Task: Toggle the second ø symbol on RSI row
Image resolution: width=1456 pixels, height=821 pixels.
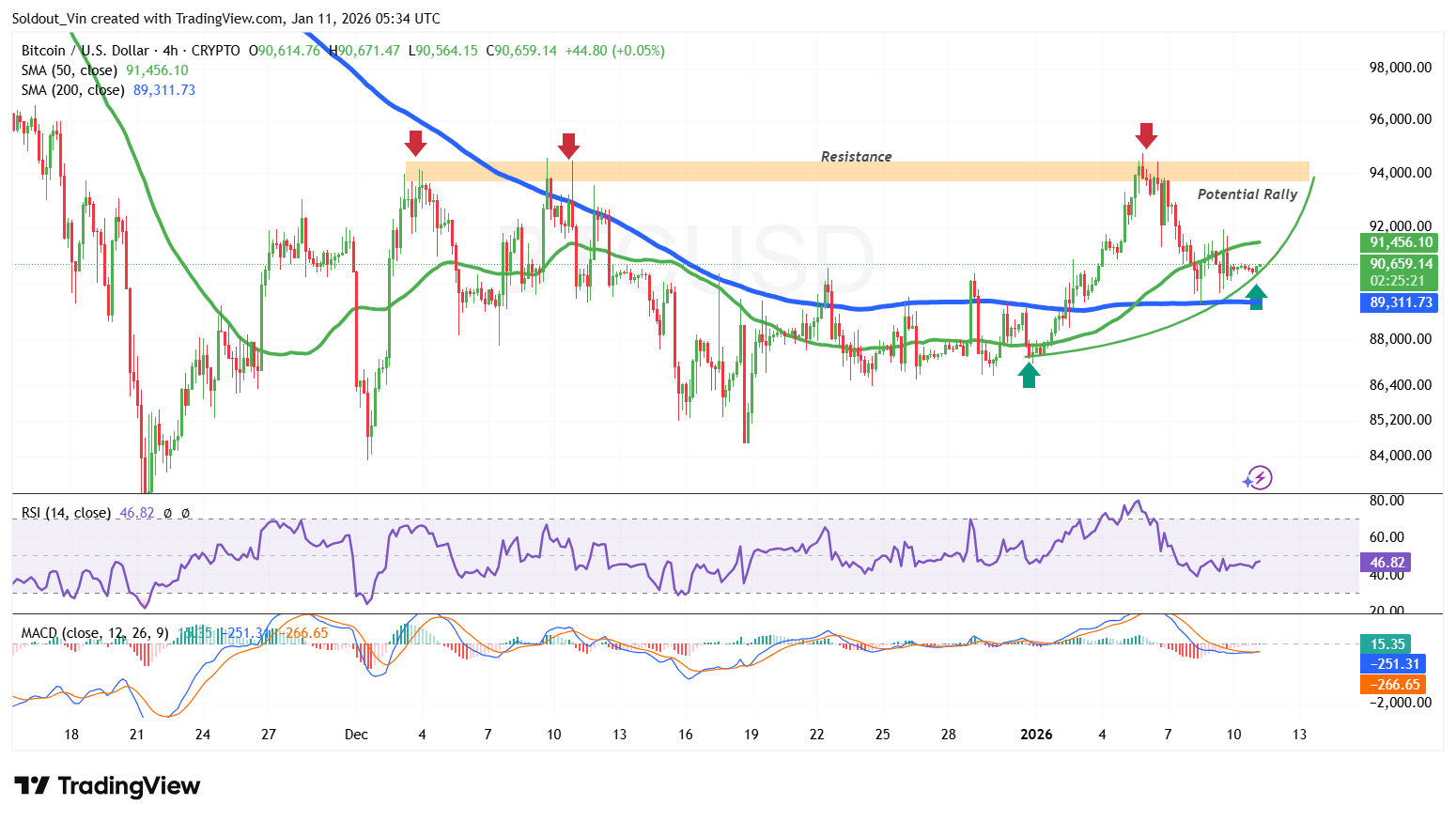Action: 184,513
